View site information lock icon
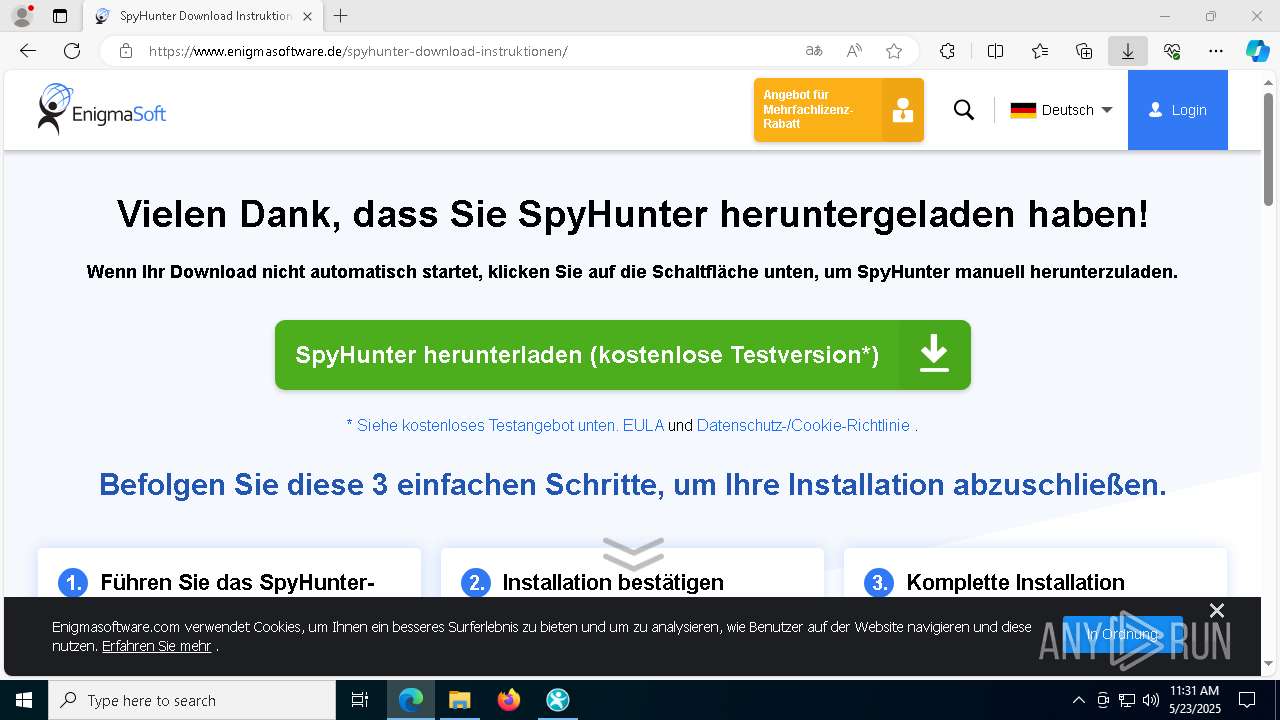This screenshot has height=720, width=1280. (126, 51)
